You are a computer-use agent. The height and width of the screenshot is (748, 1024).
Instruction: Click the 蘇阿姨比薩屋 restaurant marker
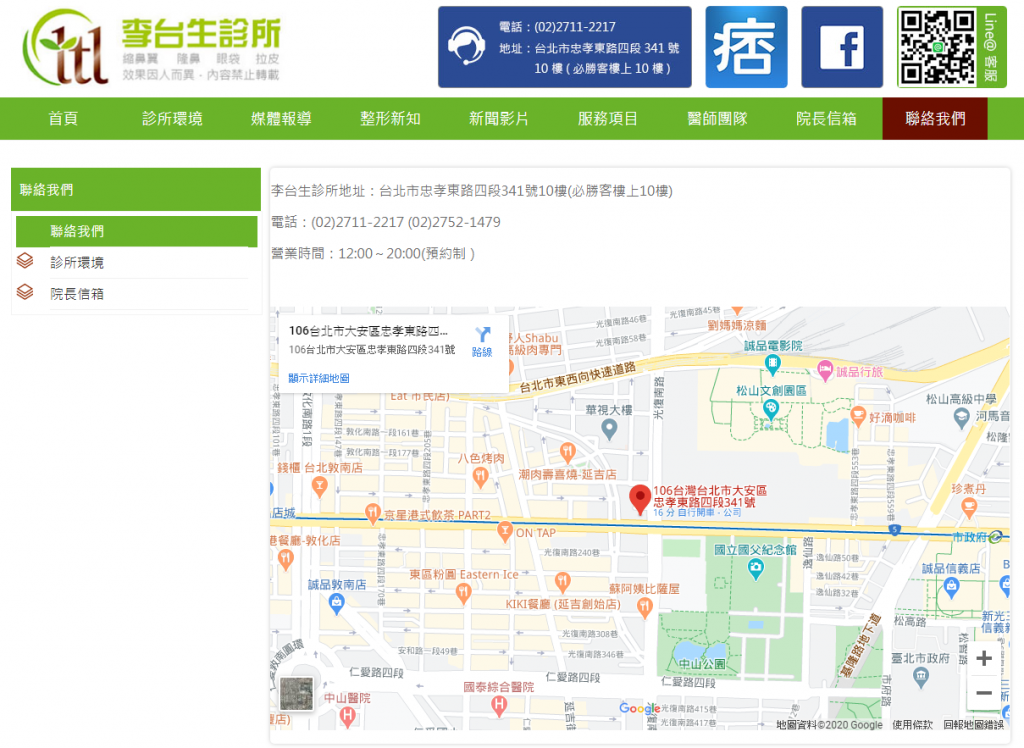[x=645, y=608]
